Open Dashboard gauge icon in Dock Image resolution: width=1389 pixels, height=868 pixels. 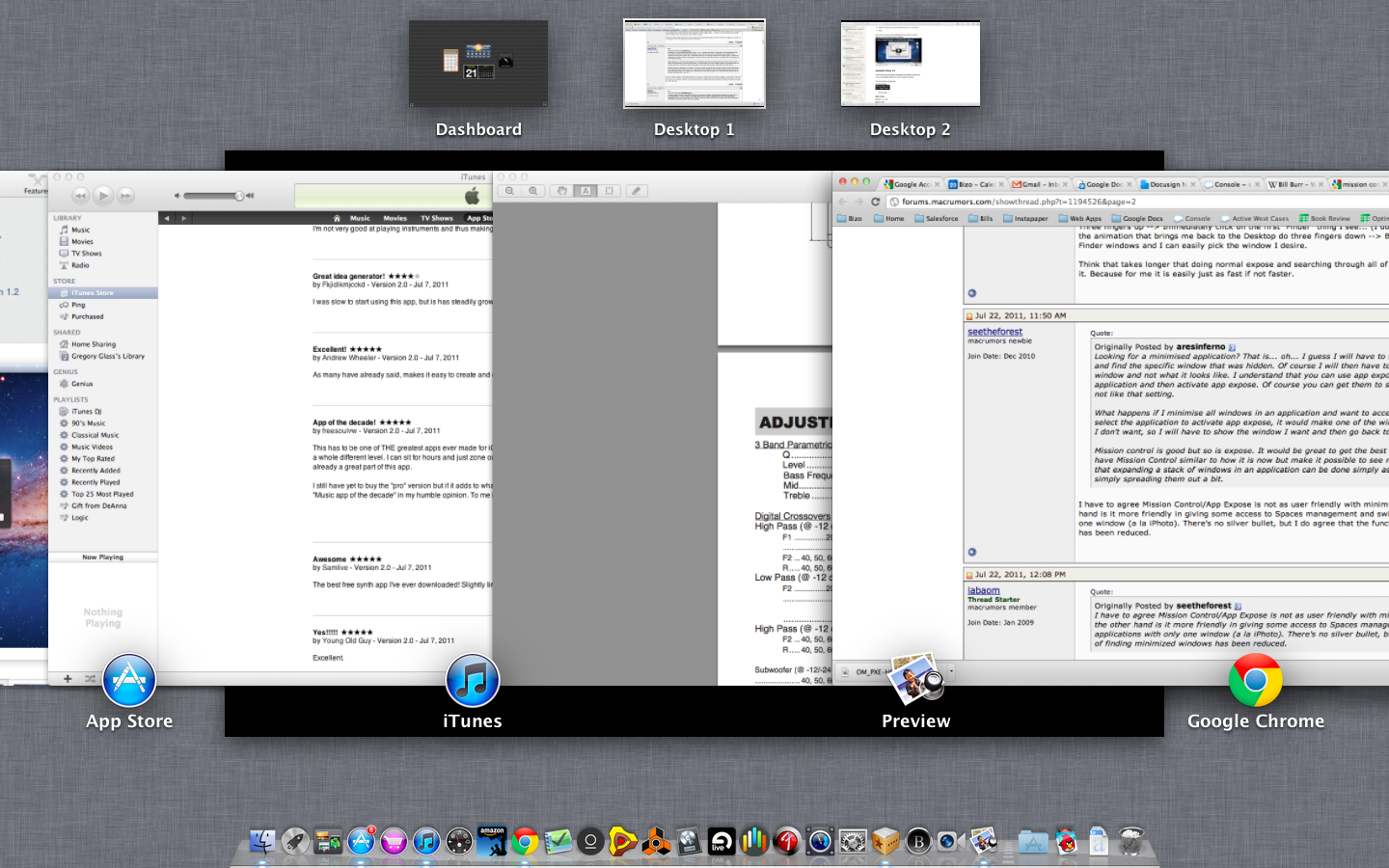click(461, 841)
